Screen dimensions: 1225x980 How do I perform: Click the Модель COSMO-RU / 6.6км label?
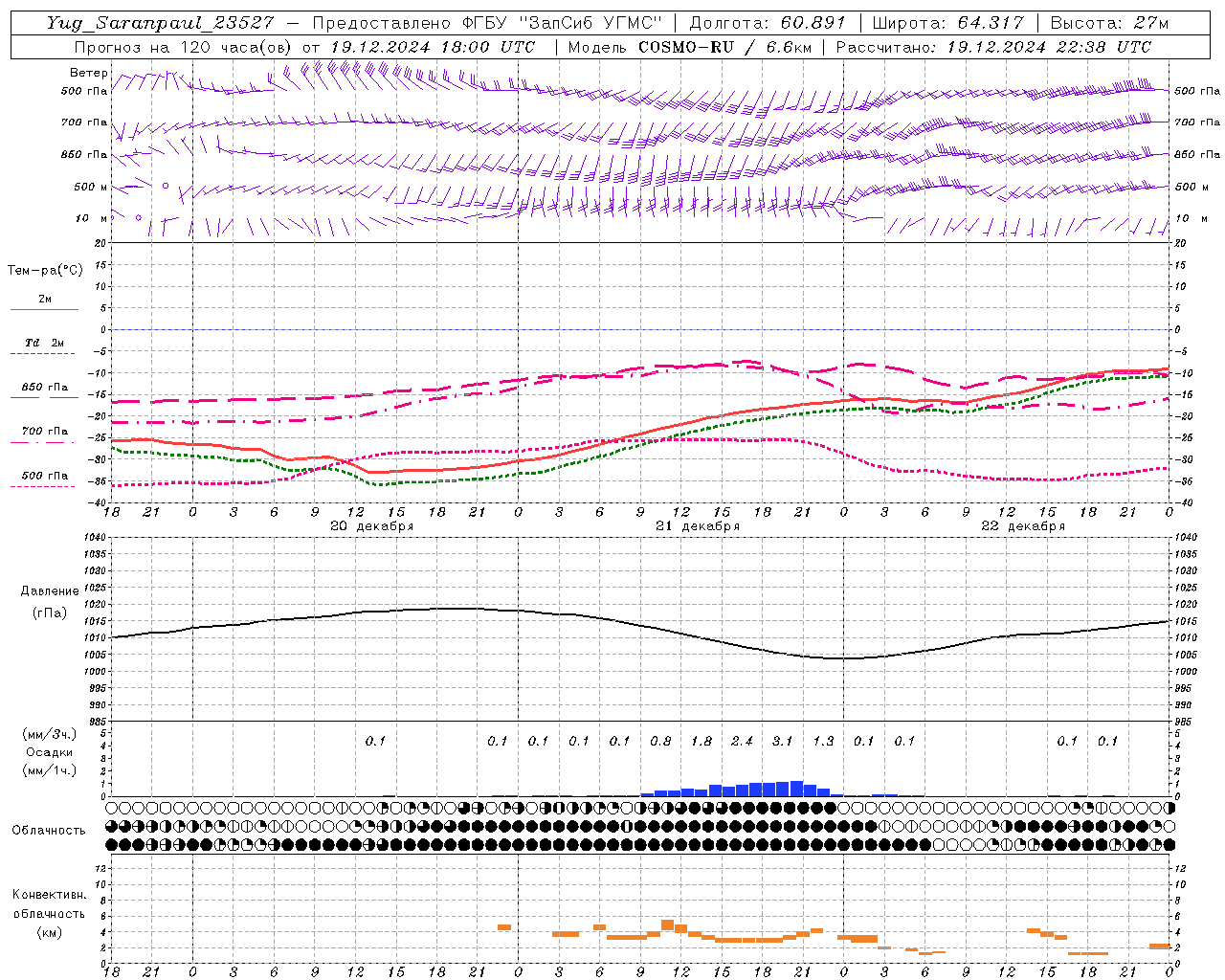coord(689,47)
